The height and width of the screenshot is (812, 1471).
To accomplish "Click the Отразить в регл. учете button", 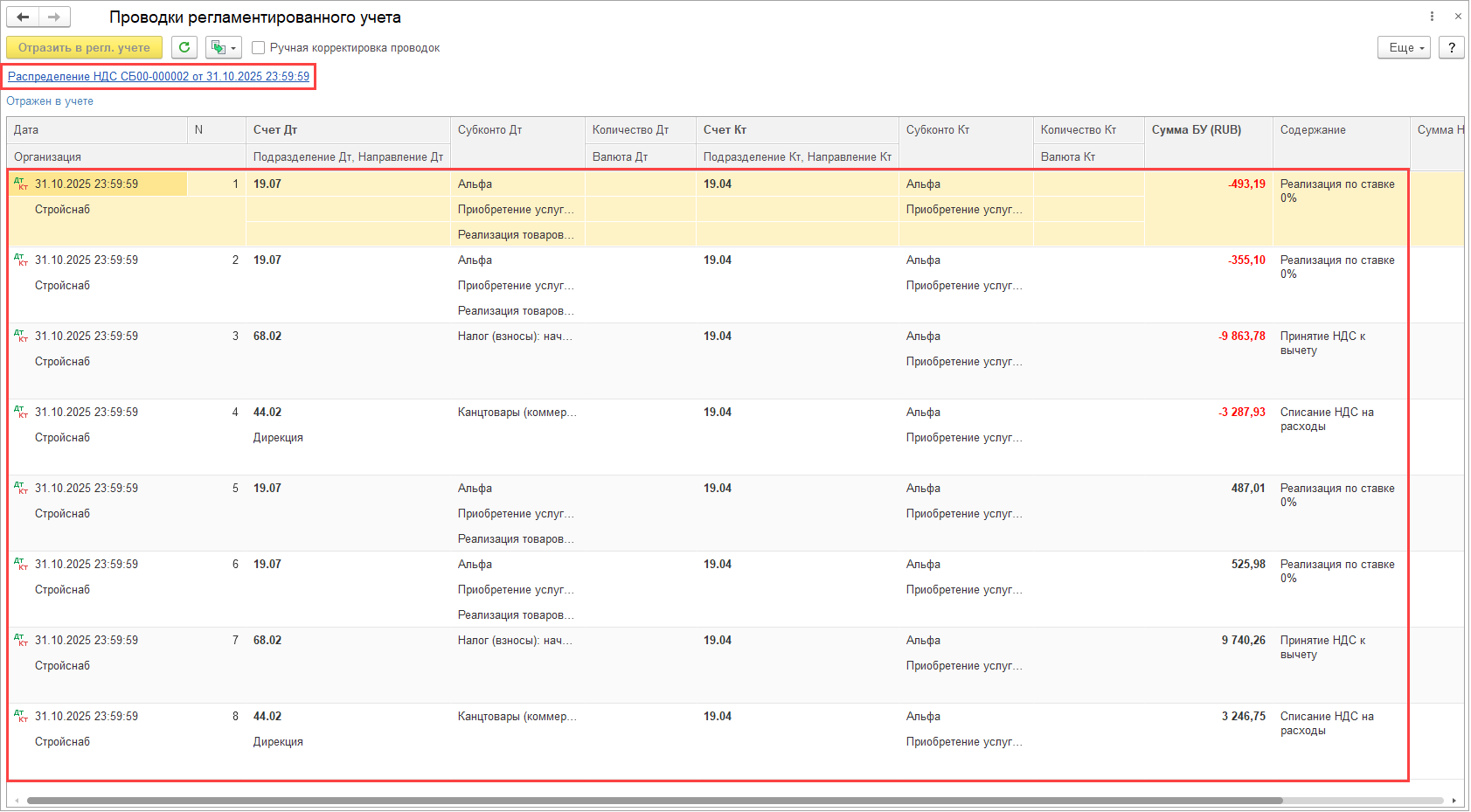I will (84, 47).
